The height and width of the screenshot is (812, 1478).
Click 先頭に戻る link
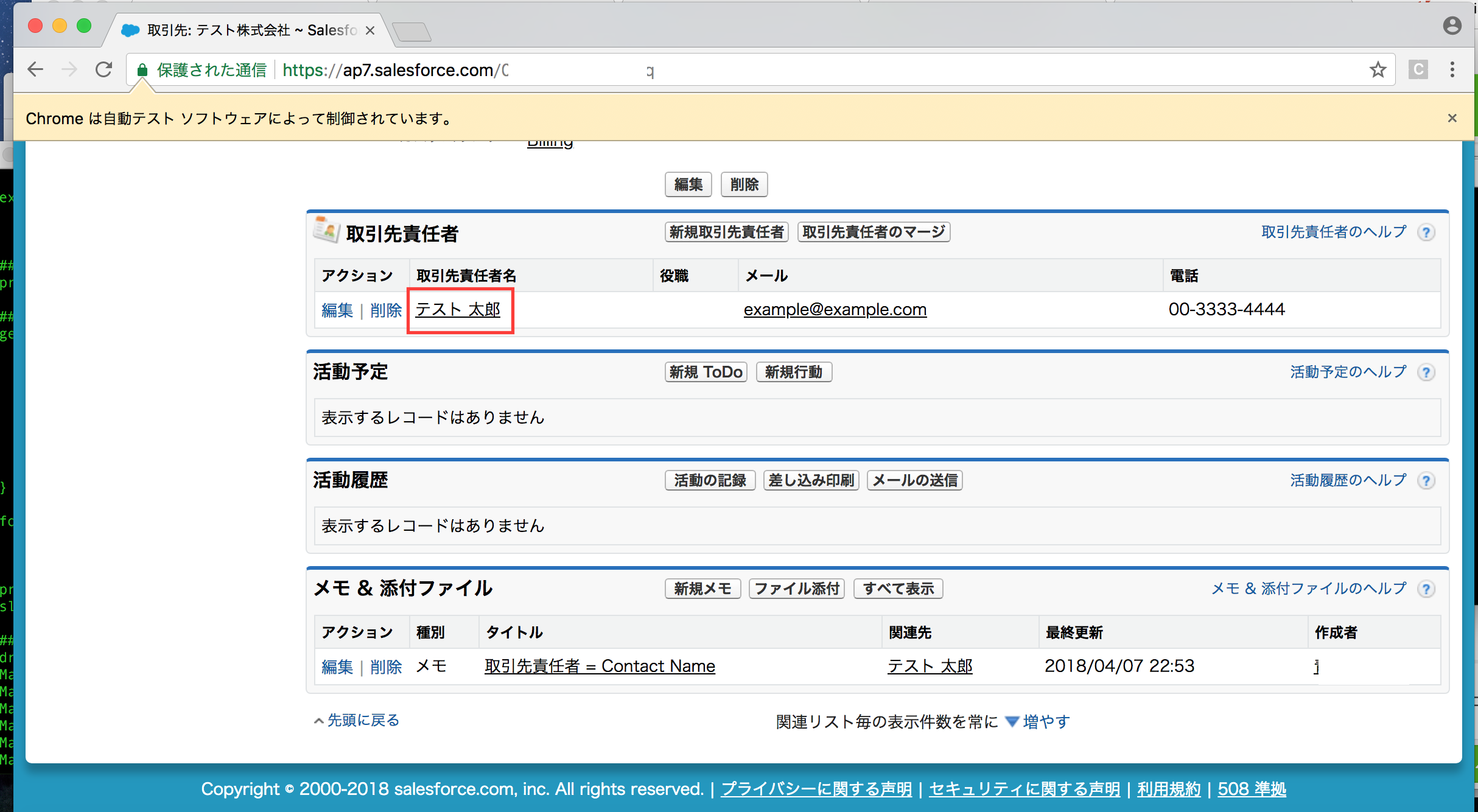[363, 721]
